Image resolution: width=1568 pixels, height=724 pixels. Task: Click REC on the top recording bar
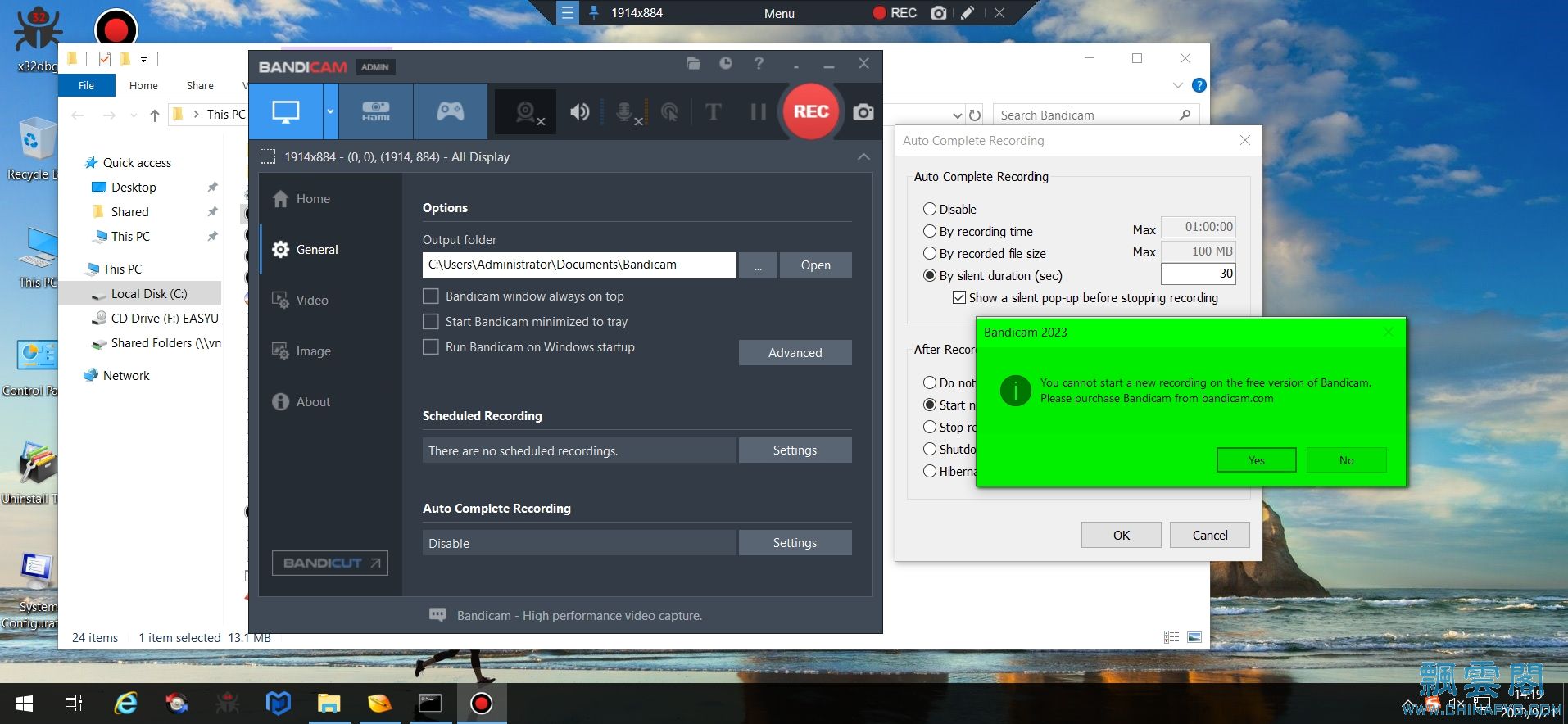(x=895, y=13)
